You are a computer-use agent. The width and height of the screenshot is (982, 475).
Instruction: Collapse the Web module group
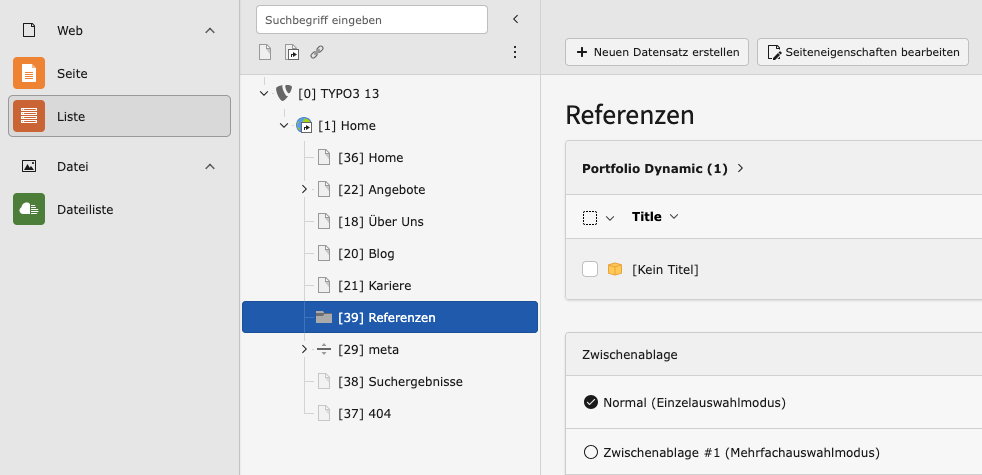[x=210, y=30]
